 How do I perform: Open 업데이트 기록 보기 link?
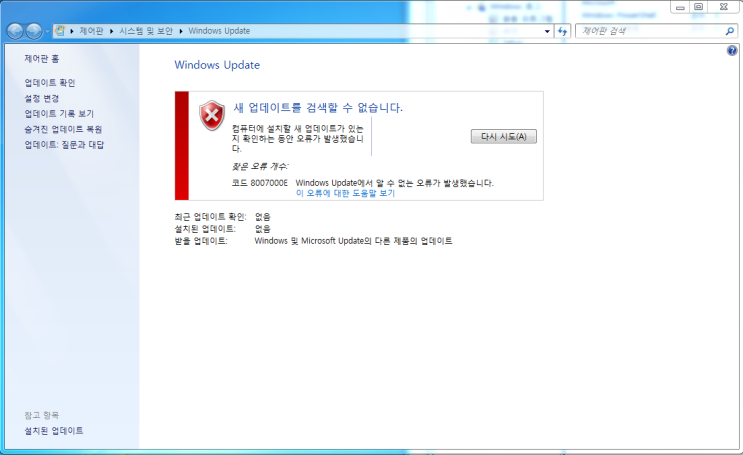(59, 114)
